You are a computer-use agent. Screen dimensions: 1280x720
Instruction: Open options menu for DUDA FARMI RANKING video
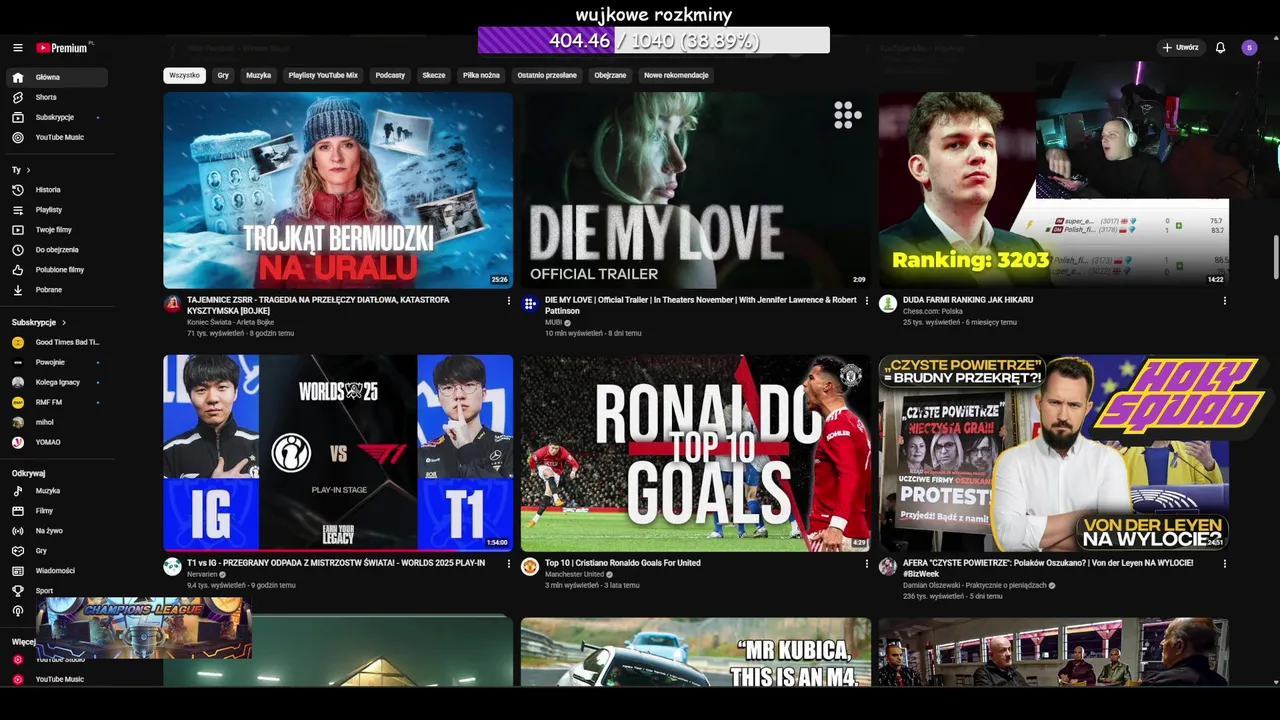[x=1224, y=300]
